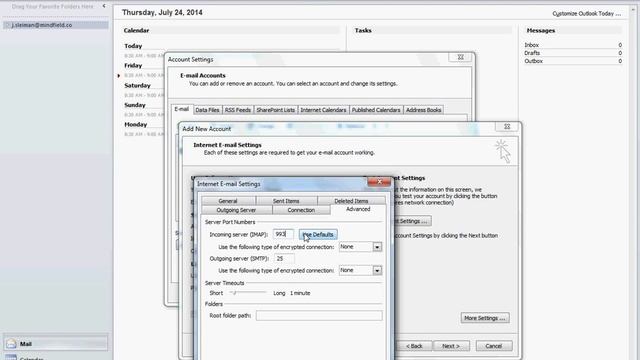Open Inbox in the Messages list

[x=531, y=45]
